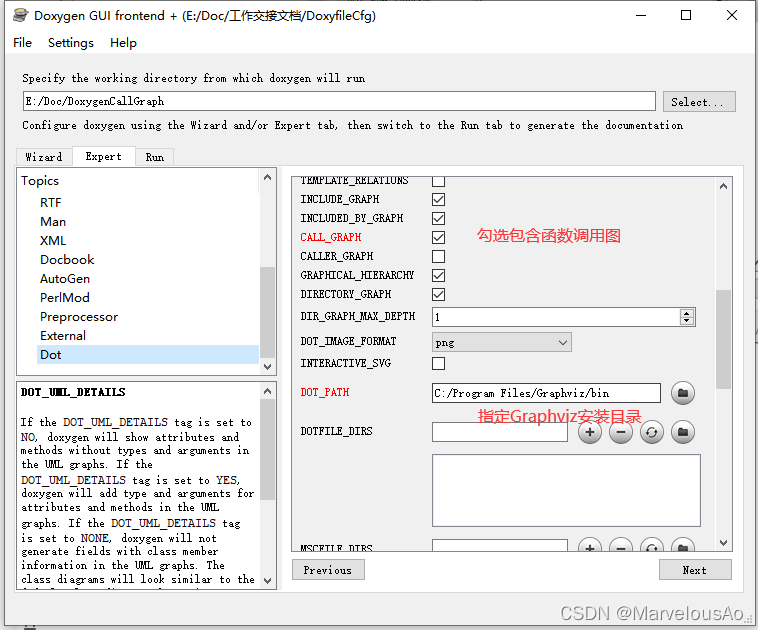Uncheck the INCLUDED_BY_GRAPH checkbox
The height and width of the screenshot is (630, 758).
tap(438, 218)
